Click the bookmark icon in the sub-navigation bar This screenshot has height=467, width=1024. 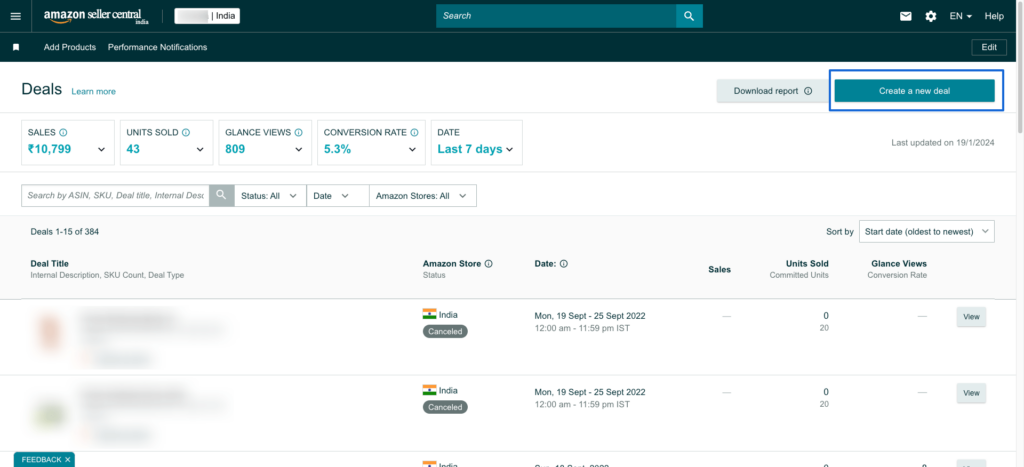tap(16, 48)
